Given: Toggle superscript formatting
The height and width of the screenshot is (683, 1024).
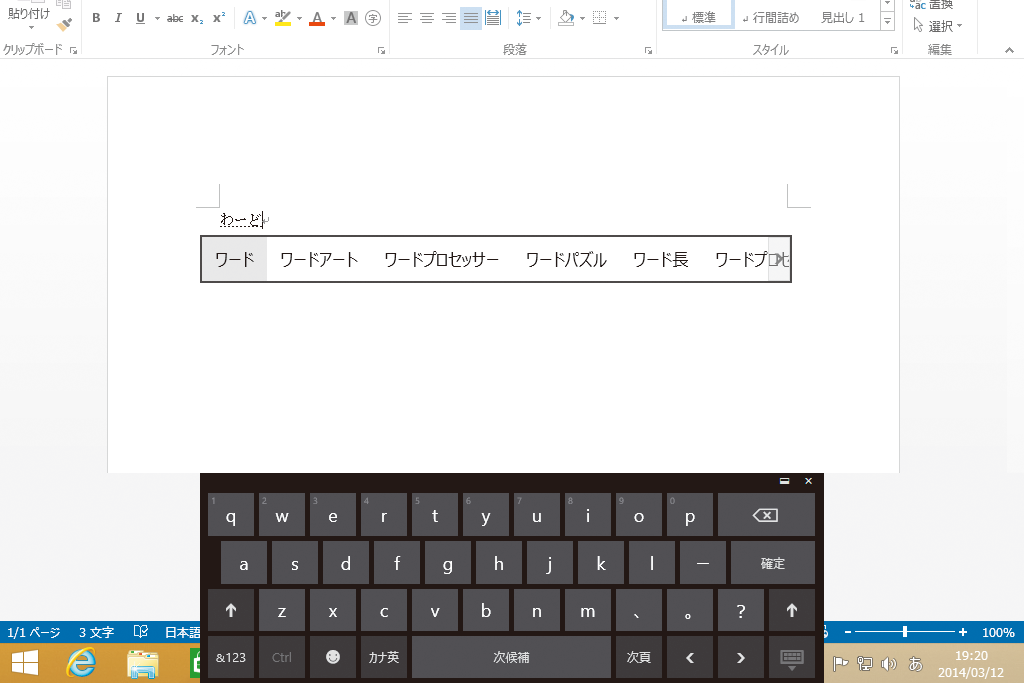Looking at the screenshot, I should point(219,18).
